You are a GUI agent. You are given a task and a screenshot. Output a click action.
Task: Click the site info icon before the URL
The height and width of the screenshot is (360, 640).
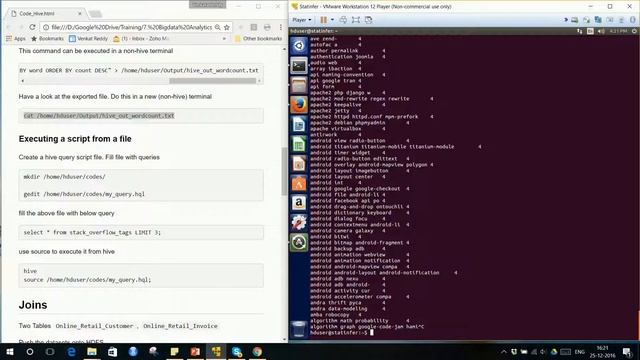pos(46,27)
